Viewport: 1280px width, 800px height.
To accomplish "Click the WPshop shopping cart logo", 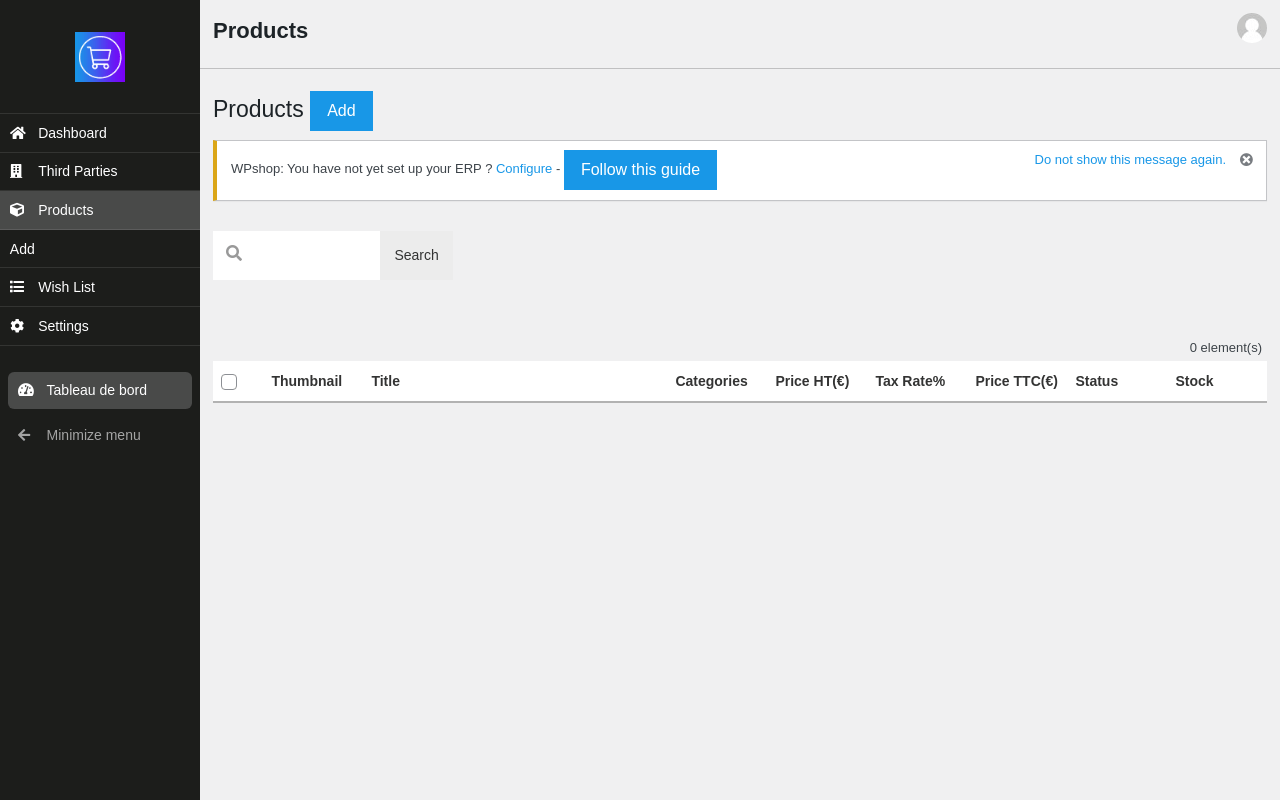I will tap(100, 57).
